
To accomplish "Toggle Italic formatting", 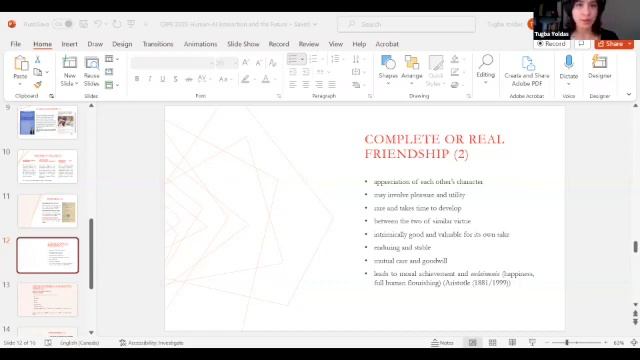I will (x=150, y=79).
